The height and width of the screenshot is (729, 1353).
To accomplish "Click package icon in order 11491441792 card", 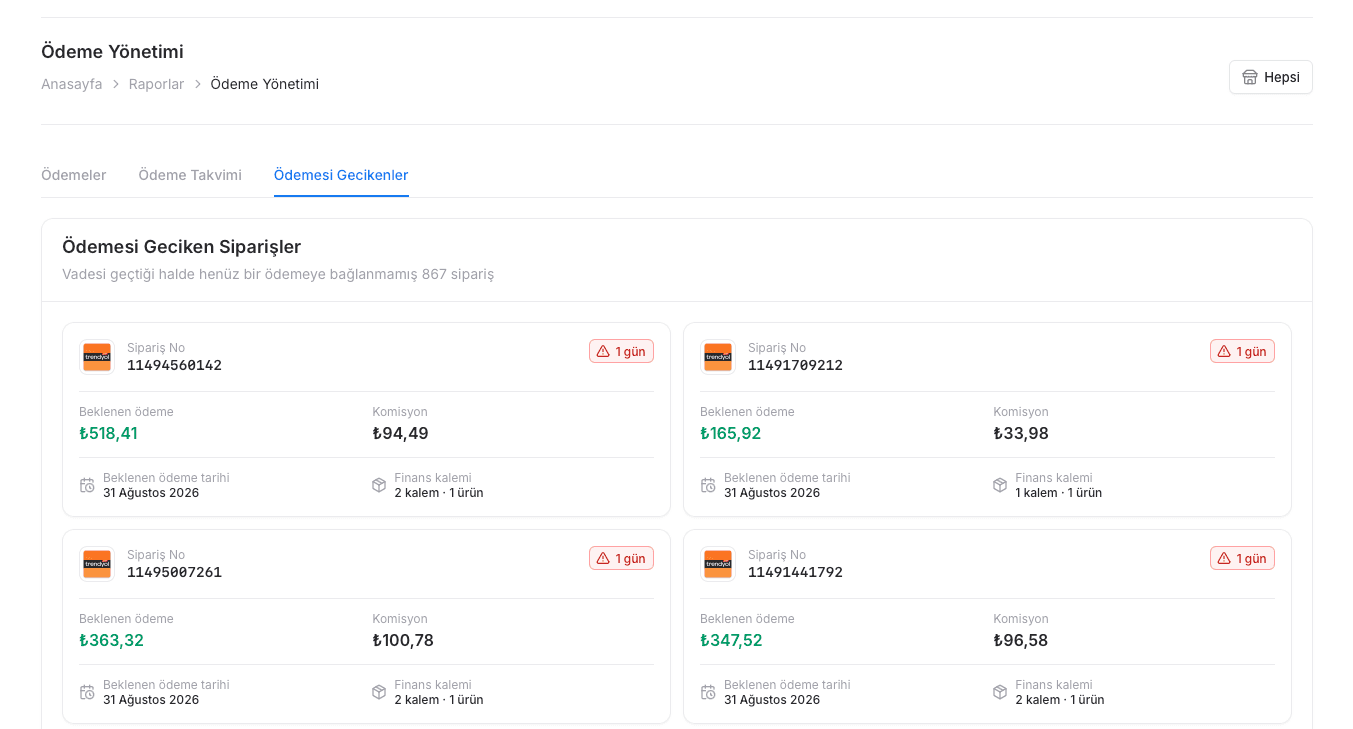I will pyautogui.click(x=1000, y=692).
